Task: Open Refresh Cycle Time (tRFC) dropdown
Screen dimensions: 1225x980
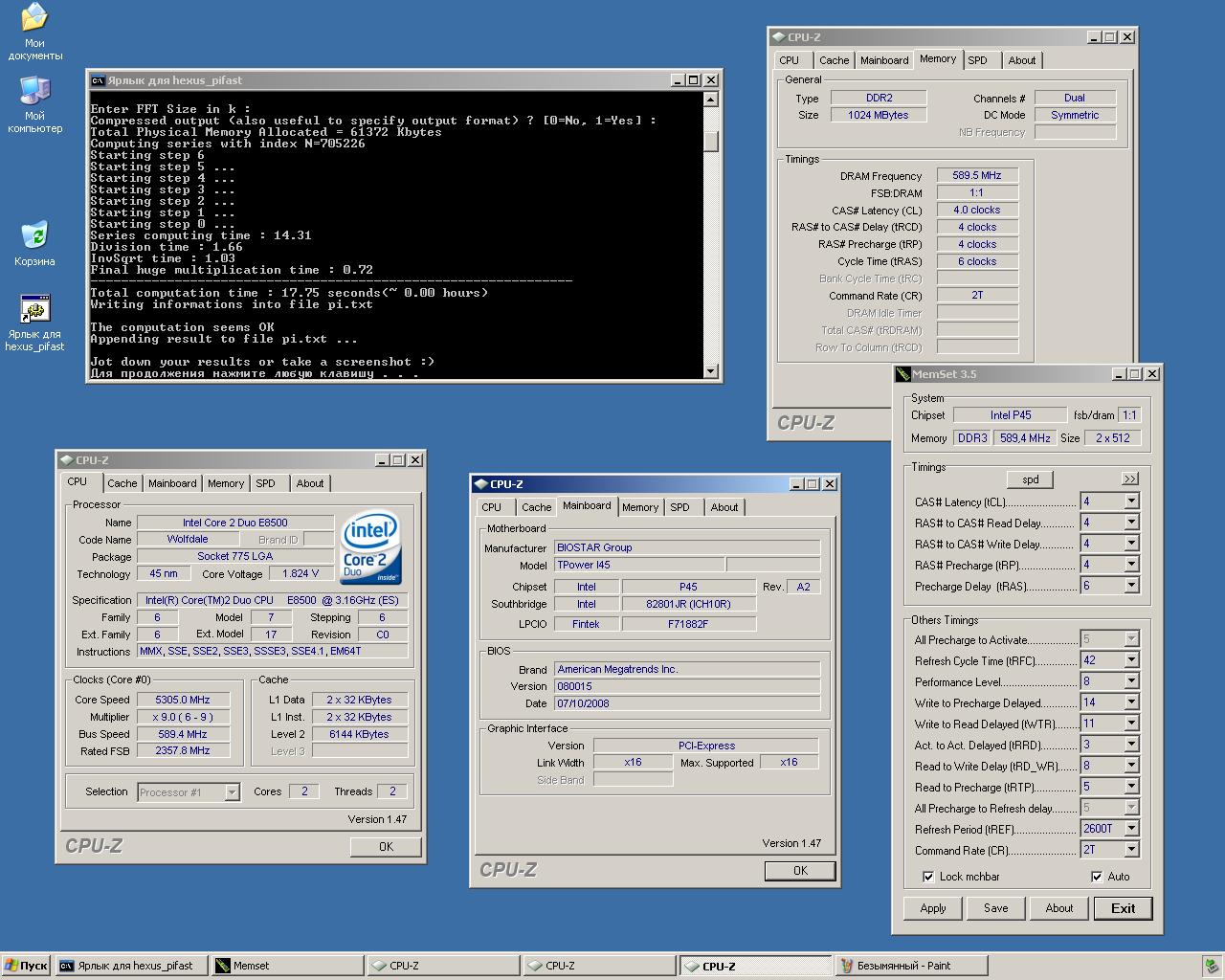Action: [x=1131, y=660]
